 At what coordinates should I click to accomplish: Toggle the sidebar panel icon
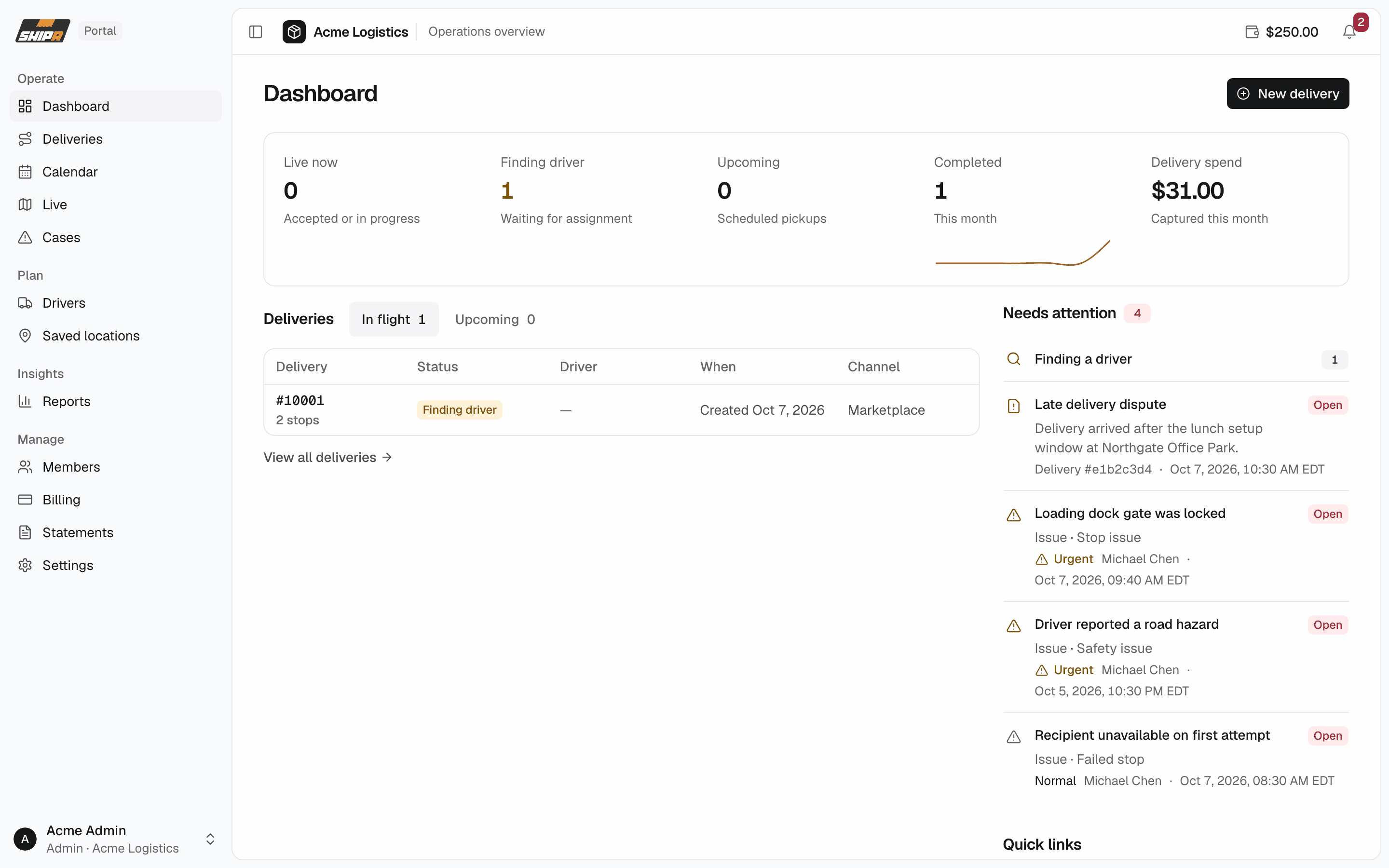pos(256,31)
